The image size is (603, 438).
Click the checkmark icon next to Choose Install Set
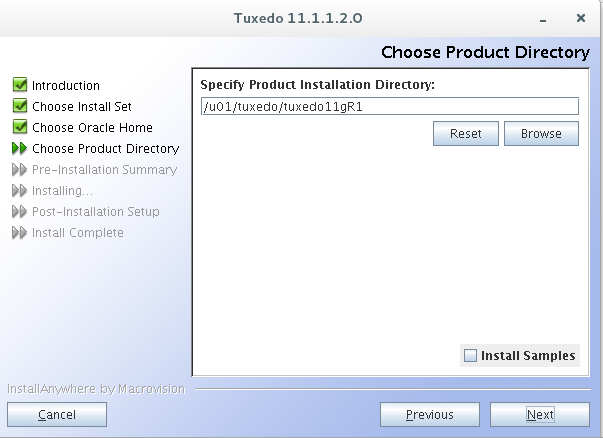[19, 107]
